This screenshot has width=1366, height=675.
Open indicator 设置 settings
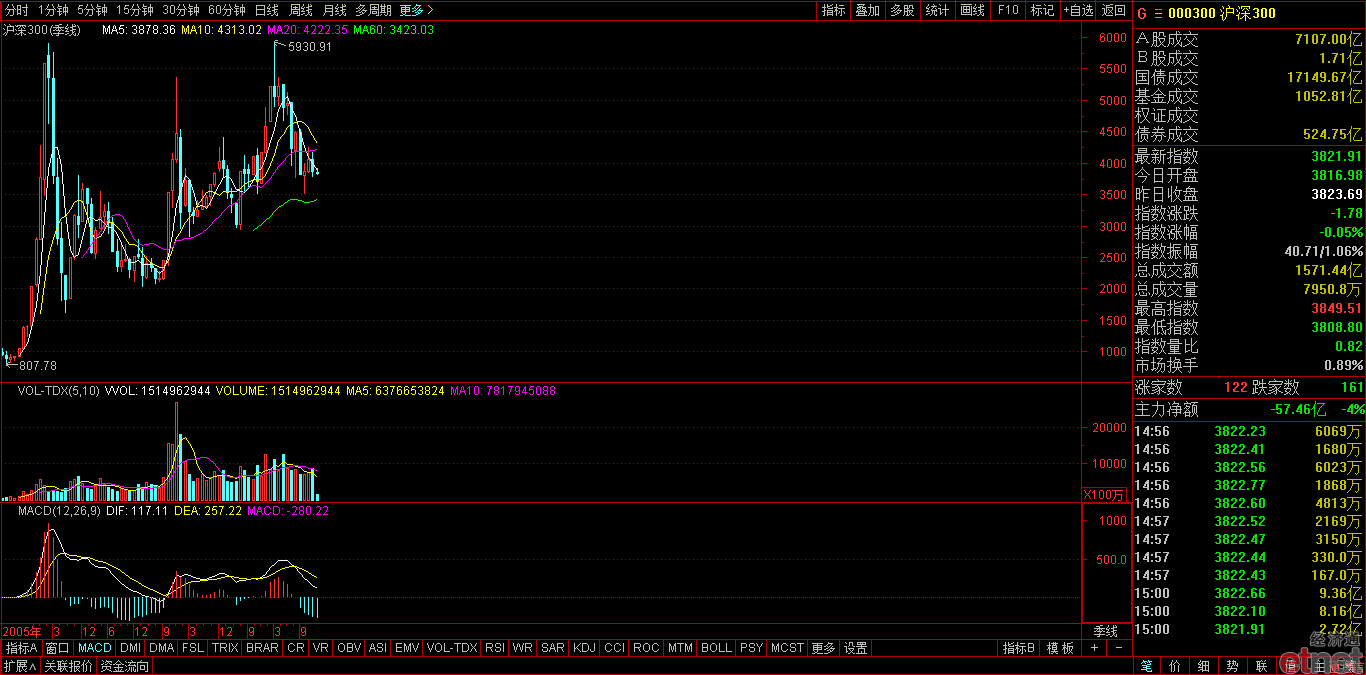pyautogui.click(x=855, y=648)
